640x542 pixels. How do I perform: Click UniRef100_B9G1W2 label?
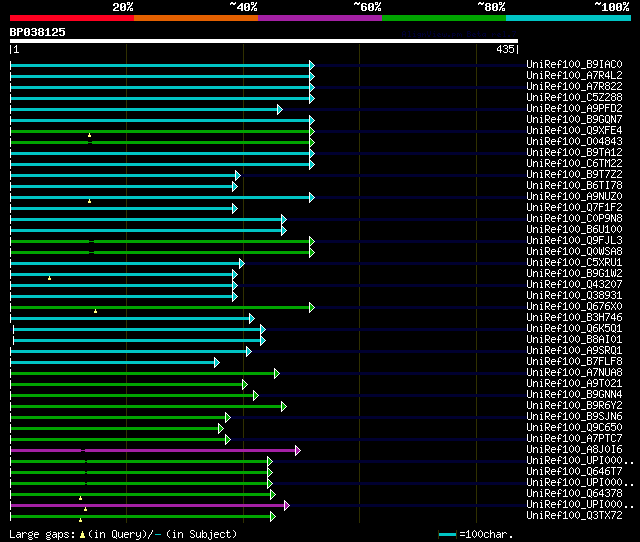(574, 274)
